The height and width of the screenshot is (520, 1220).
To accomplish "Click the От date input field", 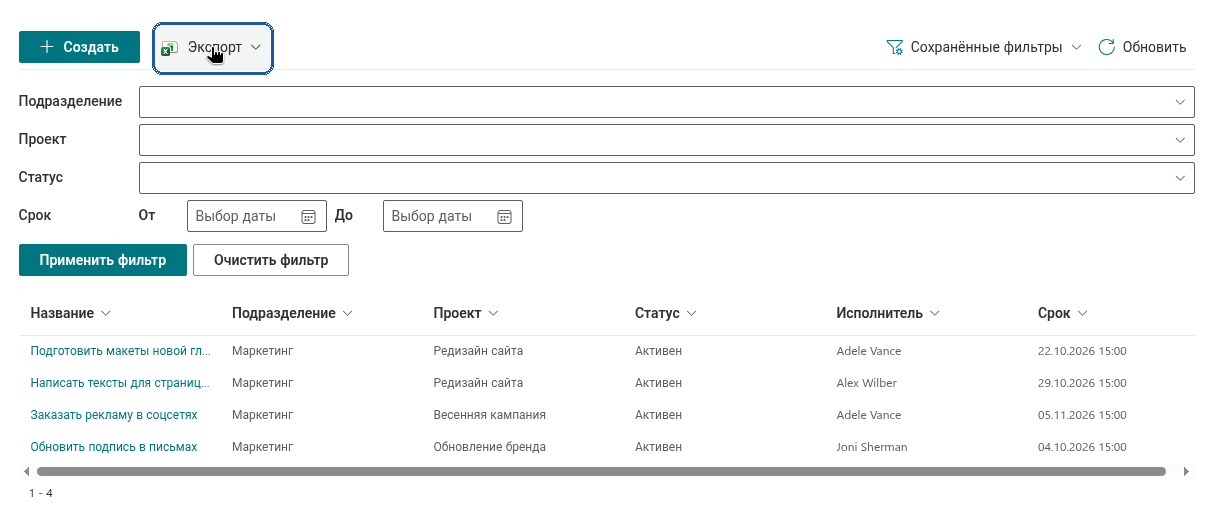I will (257, 216).
